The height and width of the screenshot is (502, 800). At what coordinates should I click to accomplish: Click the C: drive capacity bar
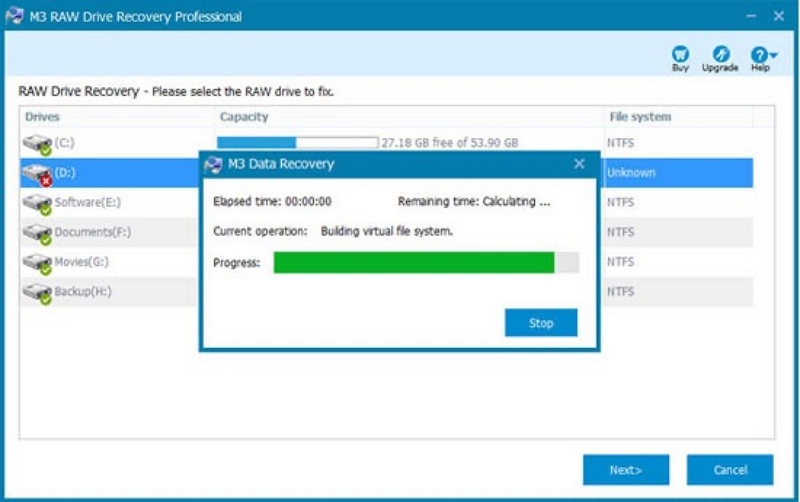point(297,142)
